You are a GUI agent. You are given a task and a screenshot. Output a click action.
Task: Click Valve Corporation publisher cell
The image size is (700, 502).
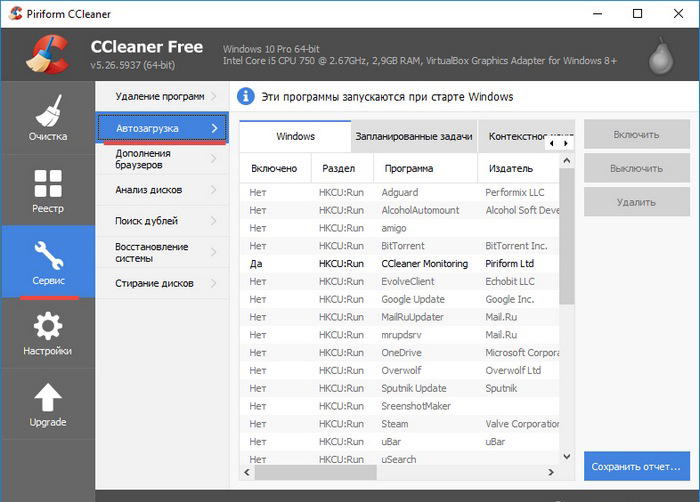(x=522, y=424)
